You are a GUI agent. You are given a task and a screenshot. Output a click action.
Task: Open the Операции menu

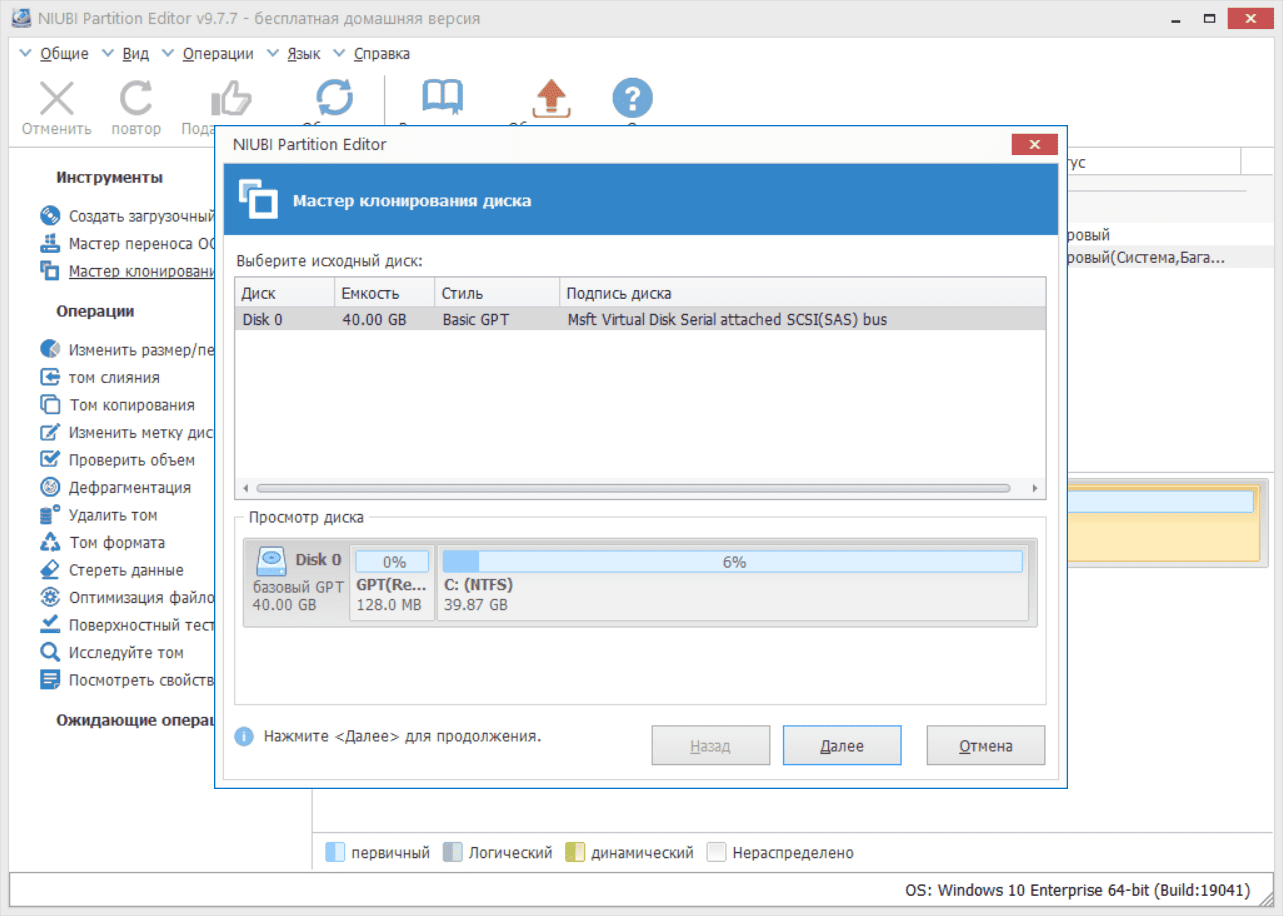(x=218, y=54)
